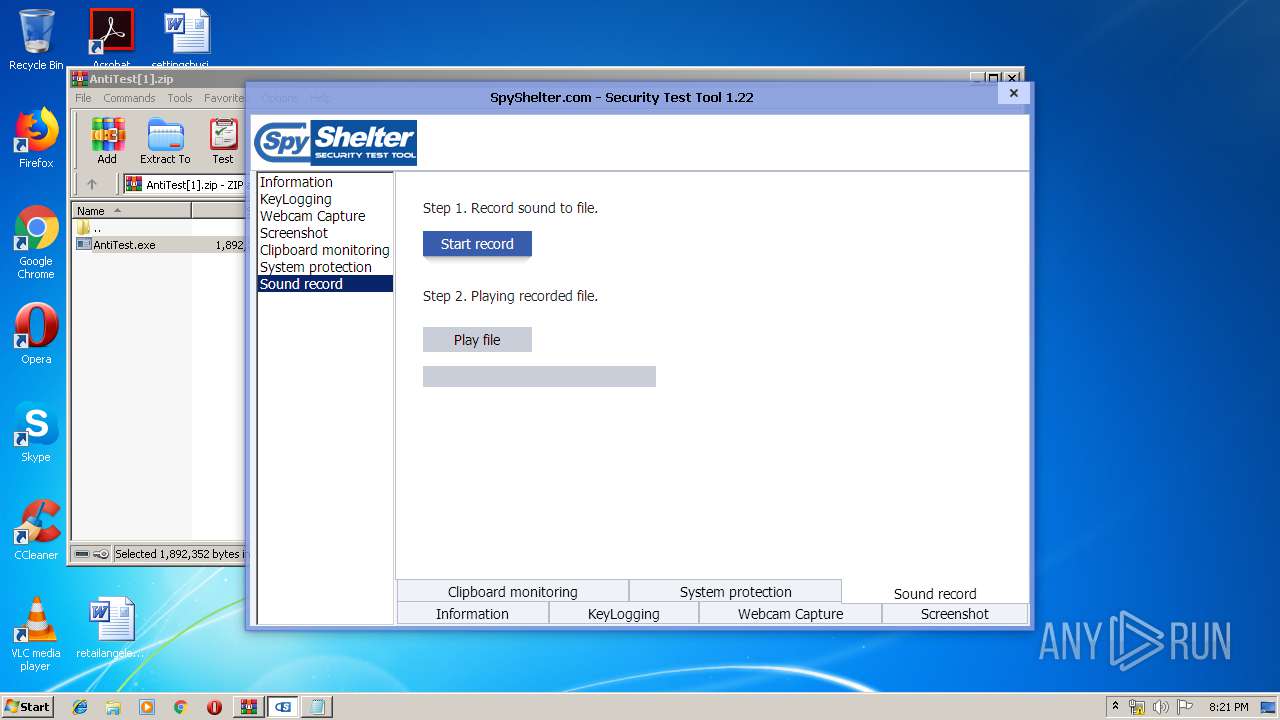Click the sound recording progress bar

pos(539,376)
